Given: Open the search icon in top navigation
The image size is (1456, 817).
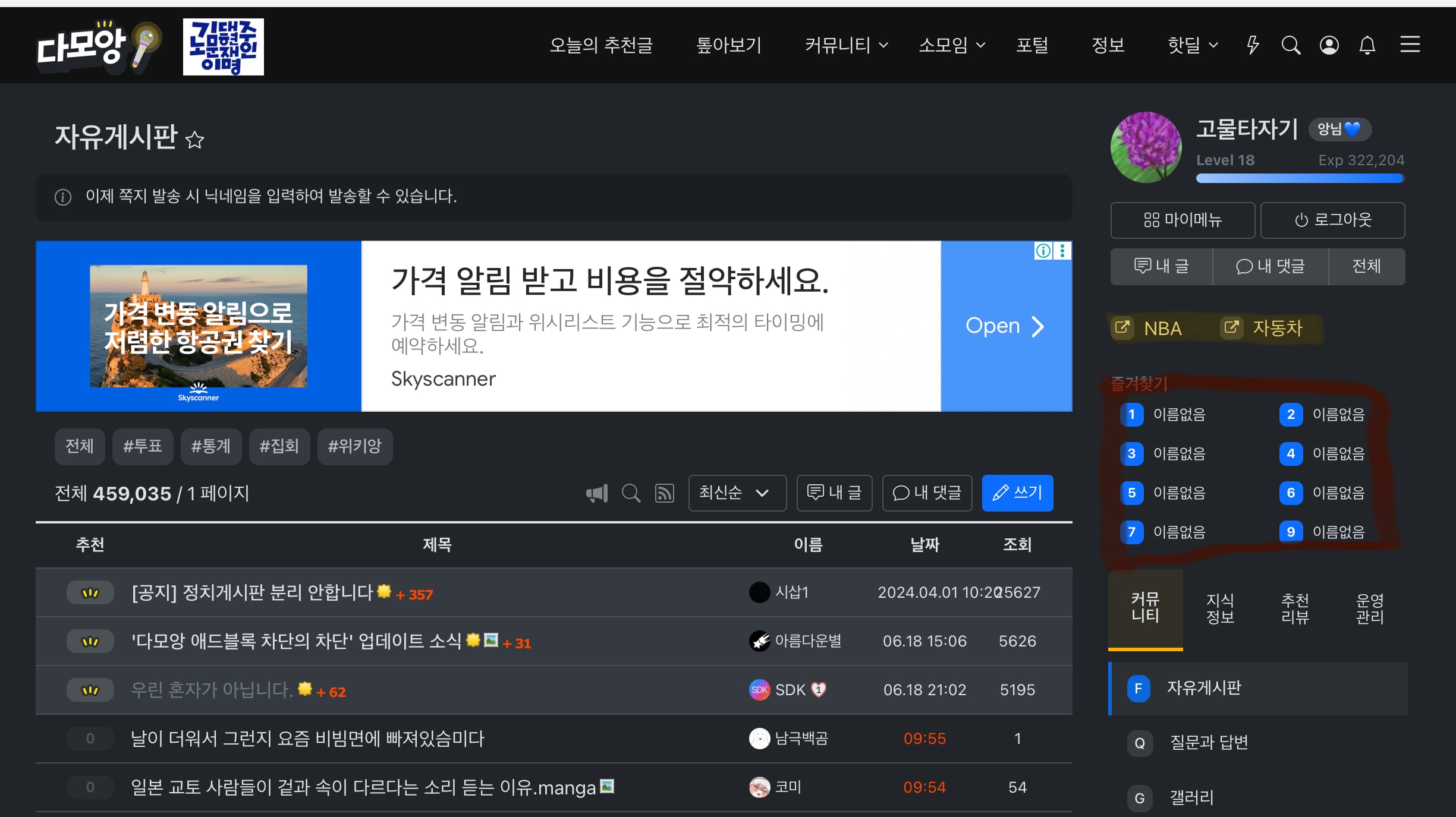Looking at the screenshot, I should point(1291,45).
